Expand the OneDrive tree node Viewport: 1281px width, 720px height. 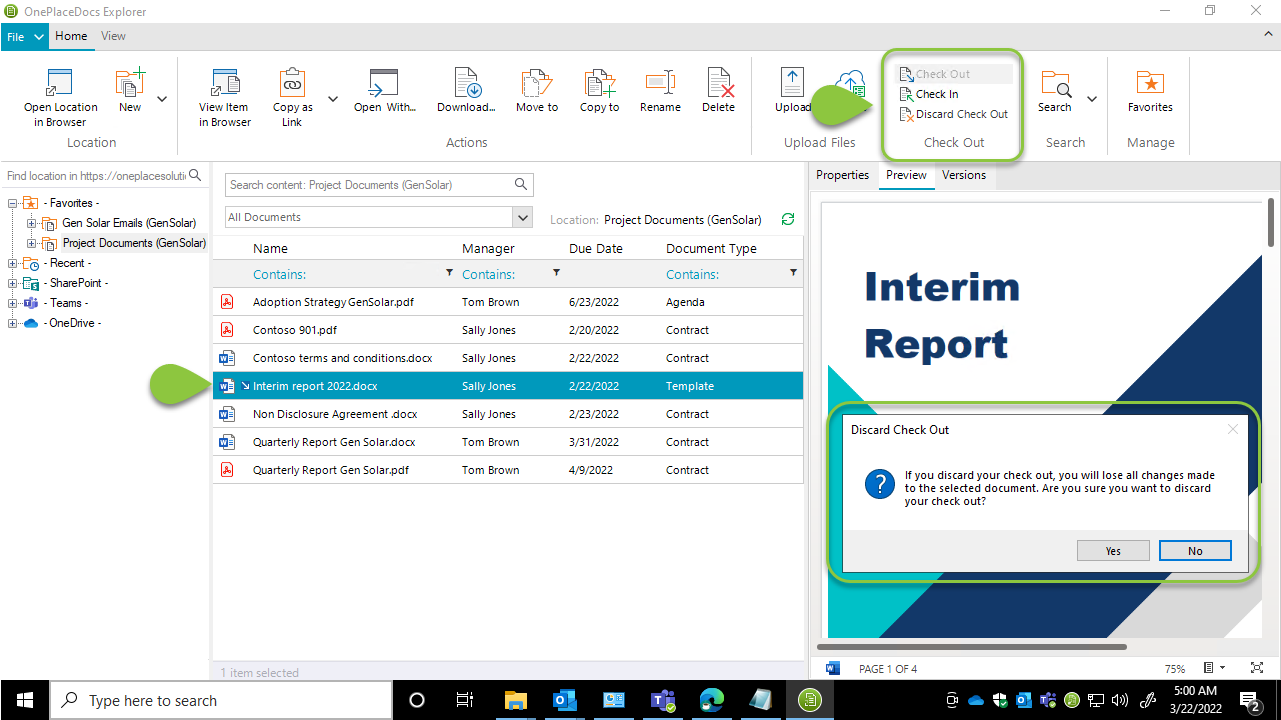[x=13, y=323]
